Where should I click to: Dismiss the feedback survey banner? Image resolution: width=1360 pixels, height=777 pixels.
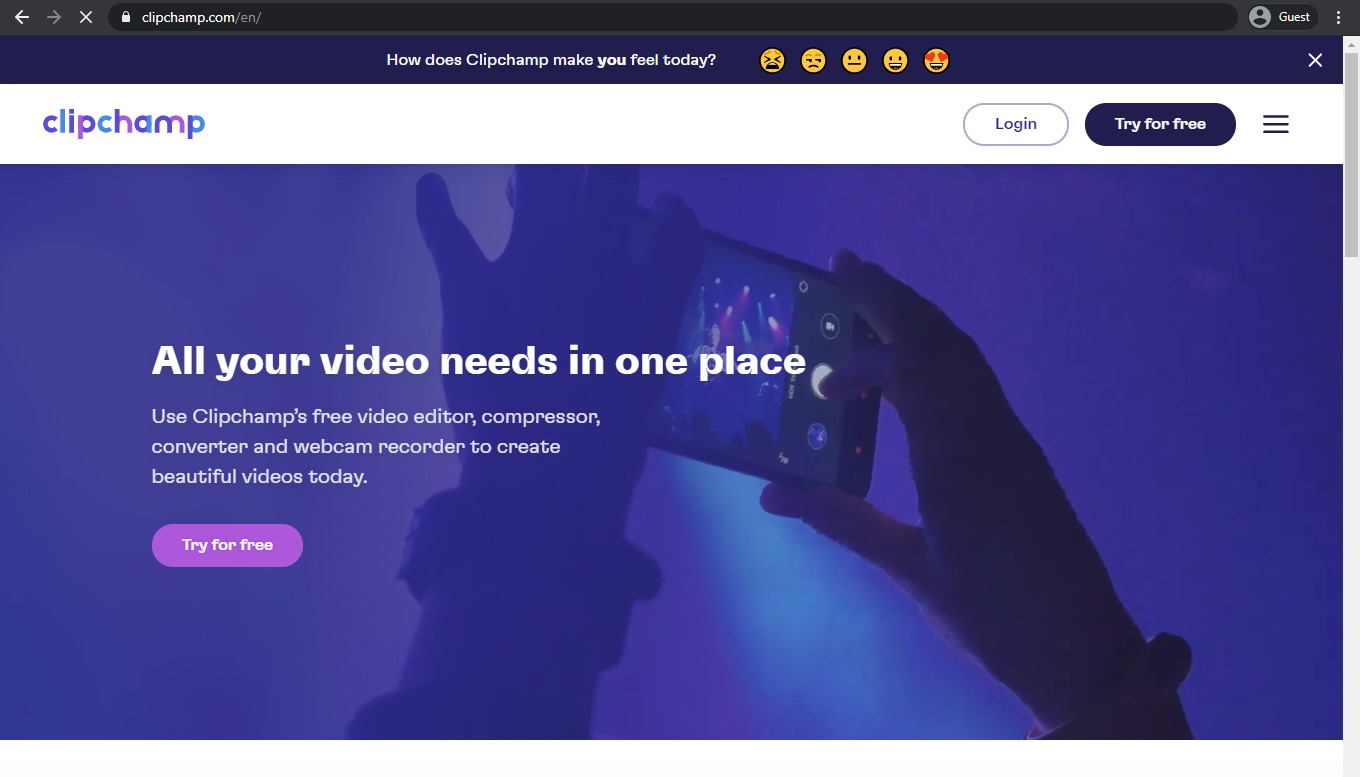click(x=1315, y=60)
